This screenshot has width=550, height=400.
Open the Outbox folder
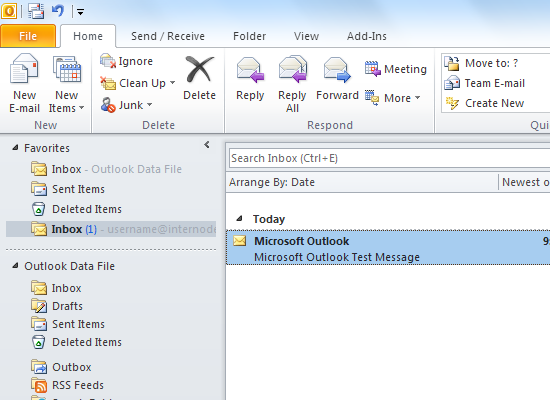pyautogui.click(x=61, y=367)
